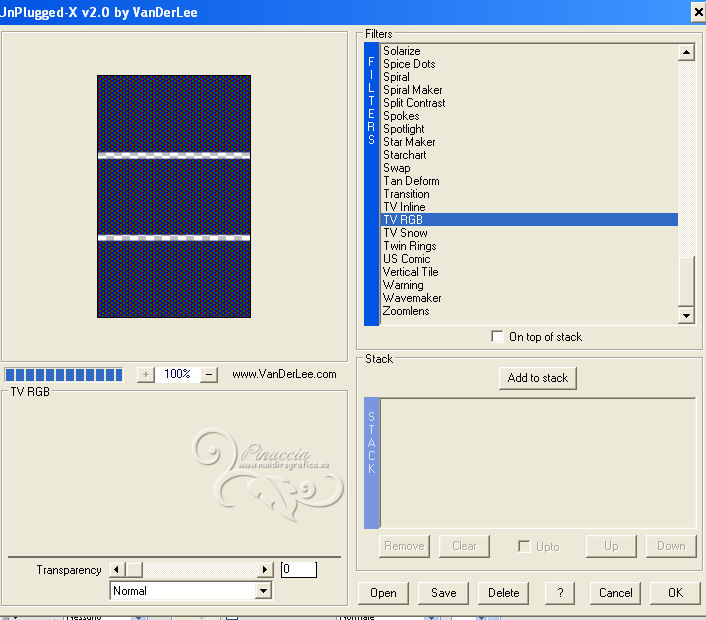
Task: Zoom in preview with plus button
Action: pyautogui.click(x=145, y=375)
